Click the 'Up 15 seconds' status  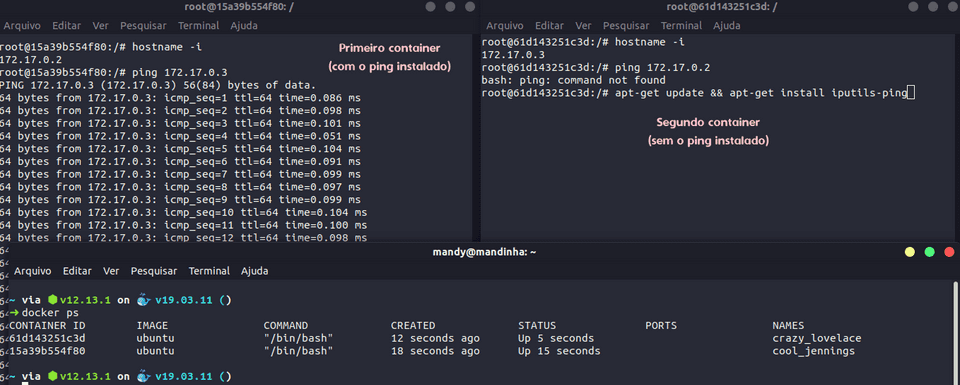tap(559, 351)
